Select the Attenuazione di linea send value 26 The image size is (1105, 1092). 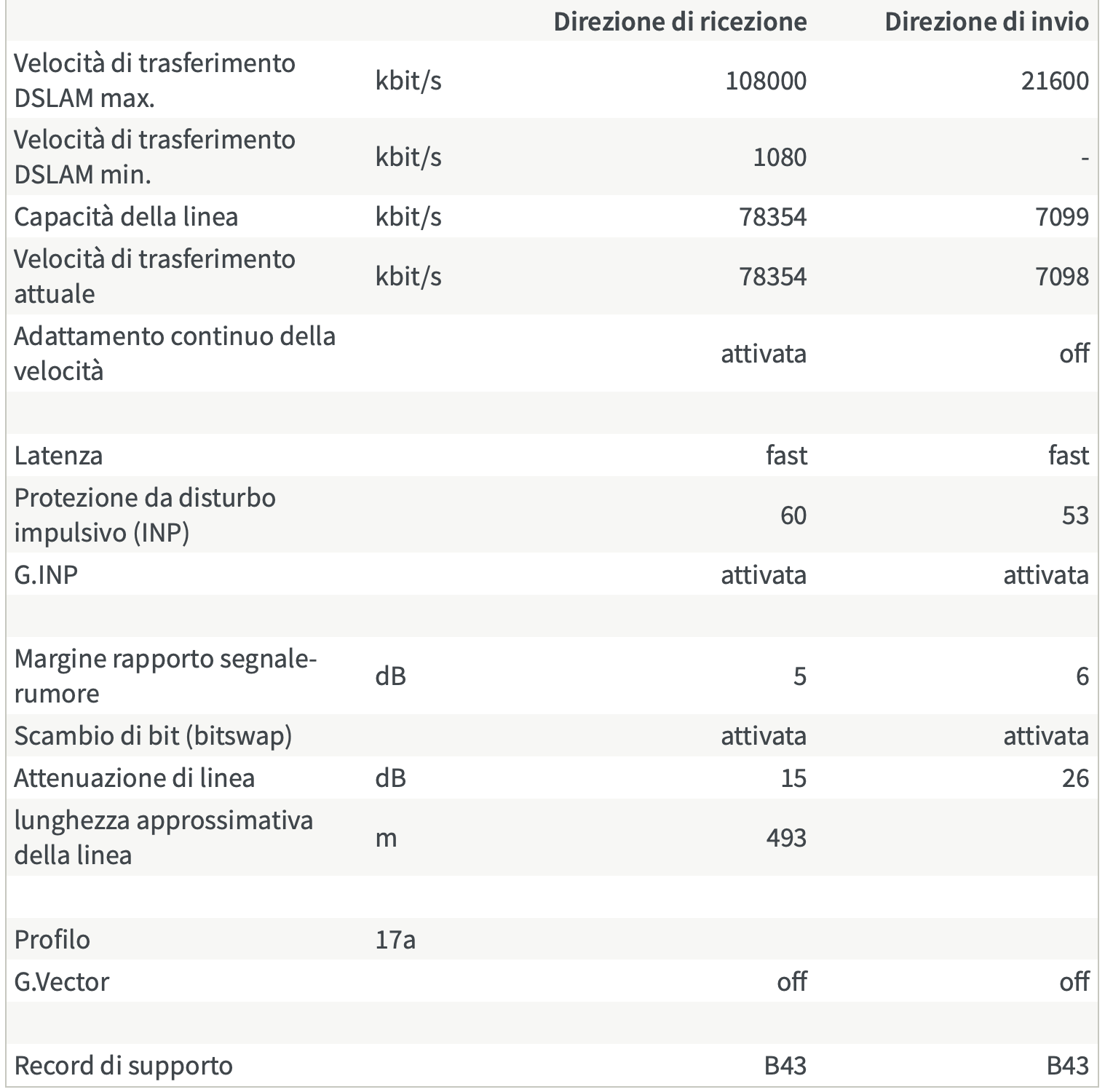pyautogui.click(x=1075, y=778)
